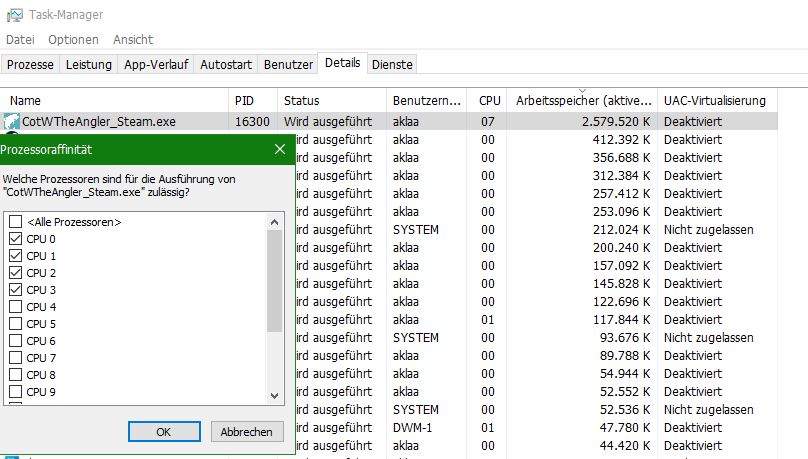Click the Arbeitsspeicher column header
This screenshot has height=459, width=808.
pyautogui.click(x=583, y=100)
